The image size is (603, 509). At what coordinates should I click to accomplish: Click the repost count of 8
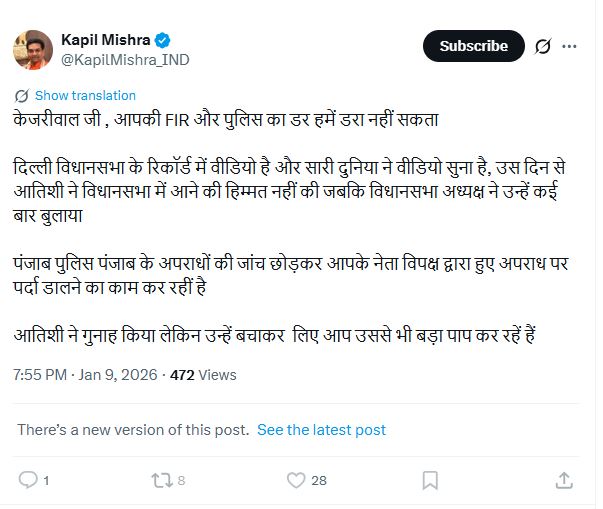181,481
